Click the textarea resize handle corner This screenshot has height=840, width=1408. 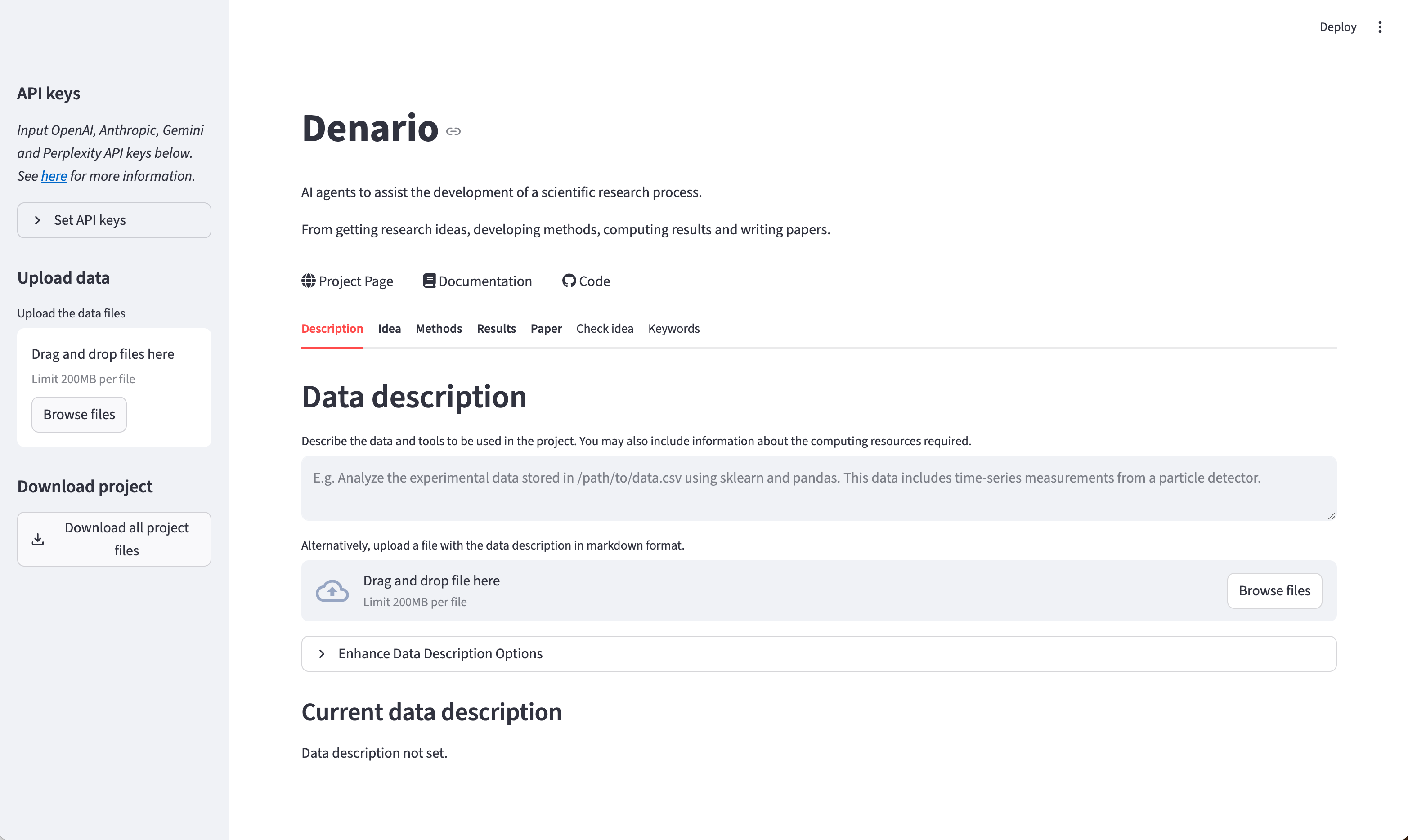1331,516
